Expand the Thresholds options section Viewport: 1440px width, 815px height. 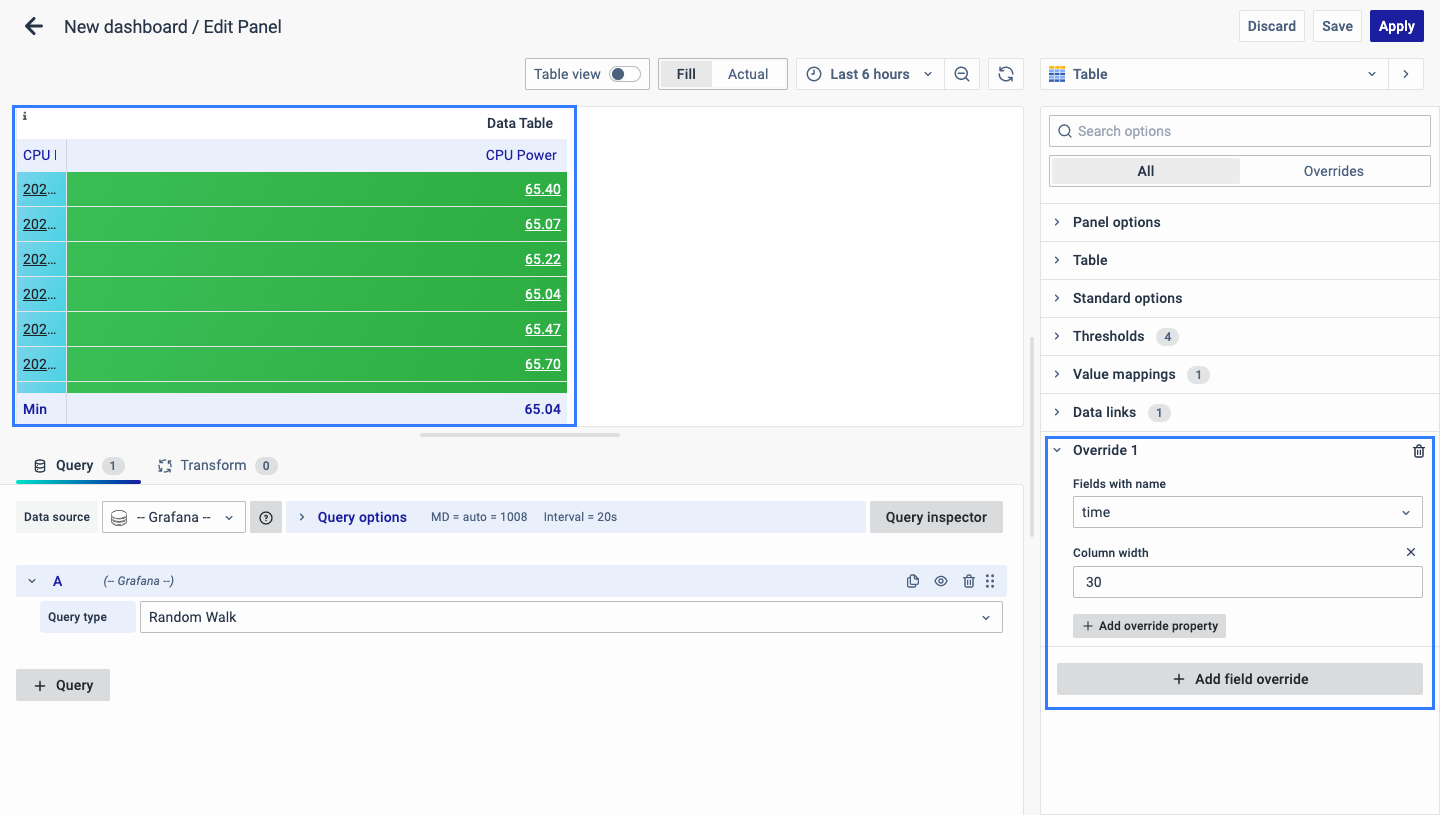(1108, 336)
